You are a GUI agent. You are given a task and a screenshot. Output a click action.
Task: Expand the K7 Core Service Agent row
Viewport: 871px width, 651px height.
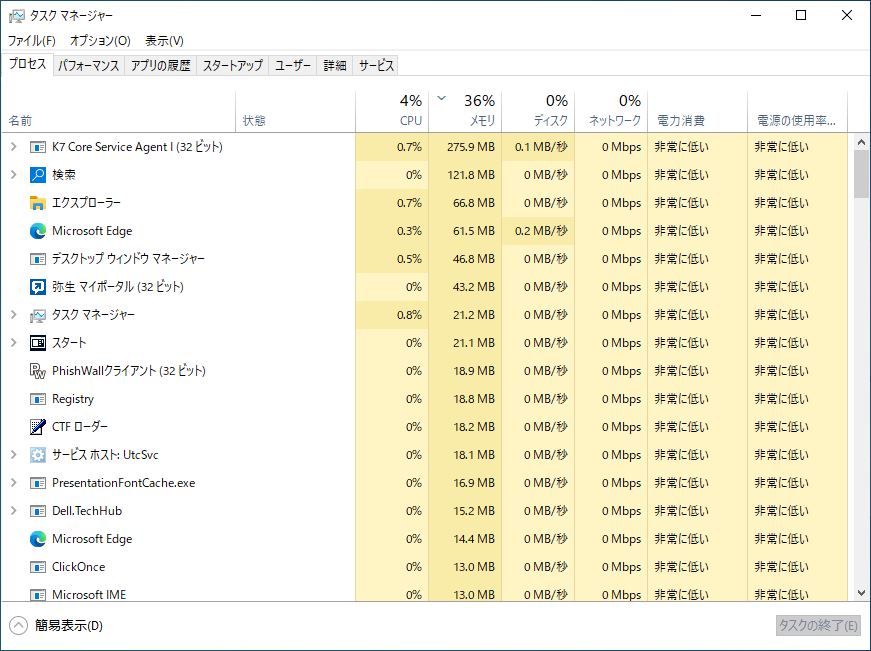[x=13, y=146]
